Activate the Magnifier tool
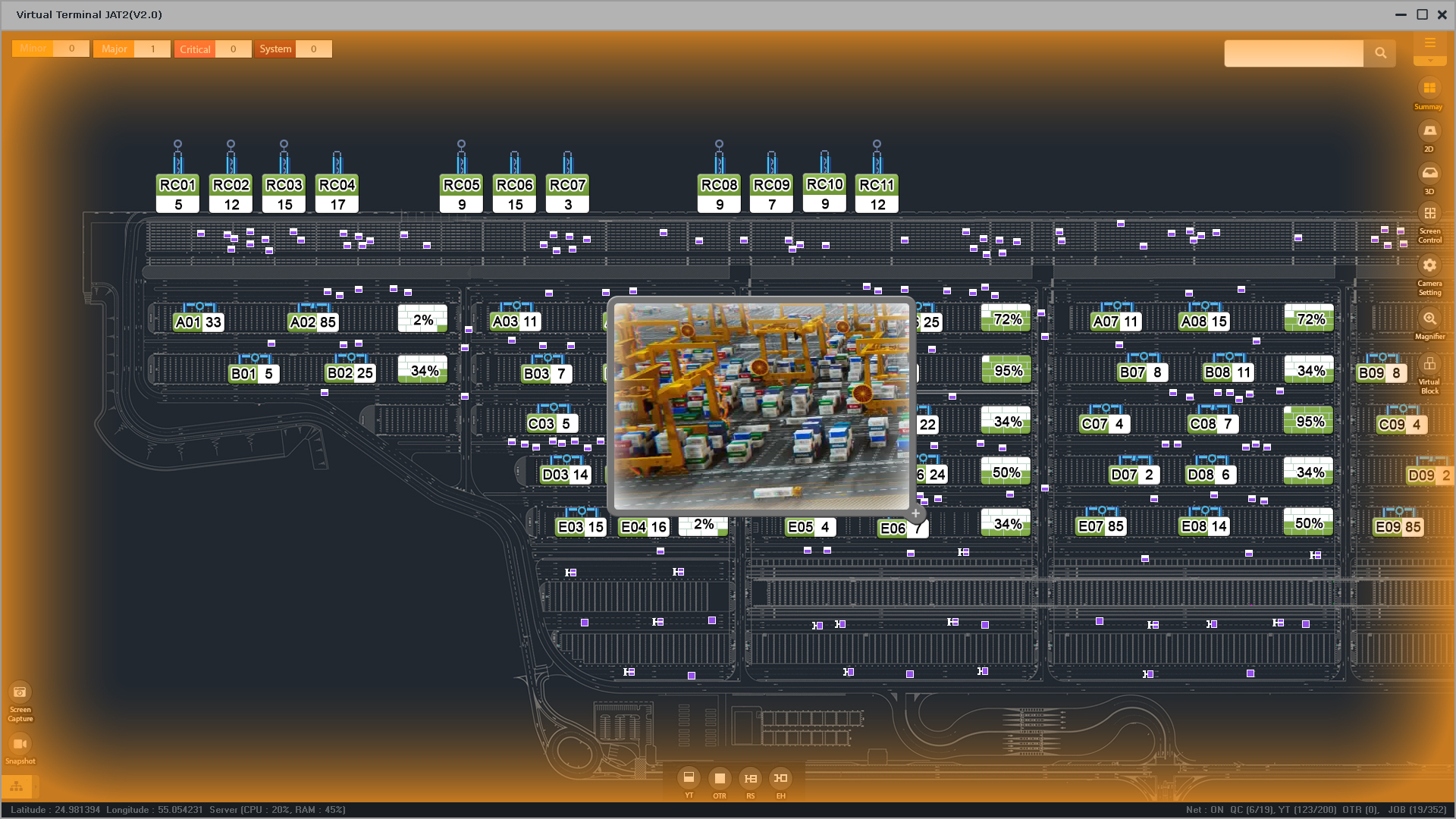This screenshot has height=819, width=1456. [x=1429, y=318]
